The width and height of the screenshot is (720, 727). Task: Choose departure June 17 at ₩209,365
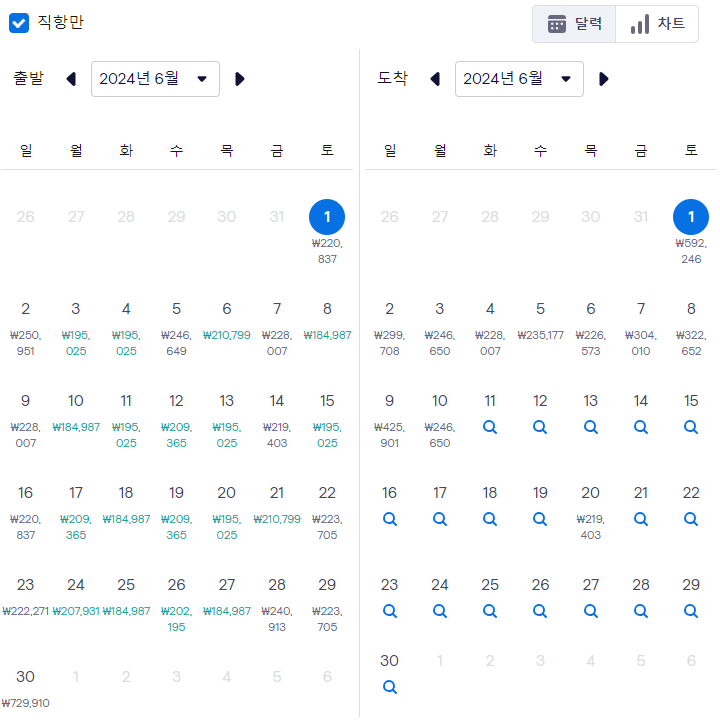click(x=76, y=513)
